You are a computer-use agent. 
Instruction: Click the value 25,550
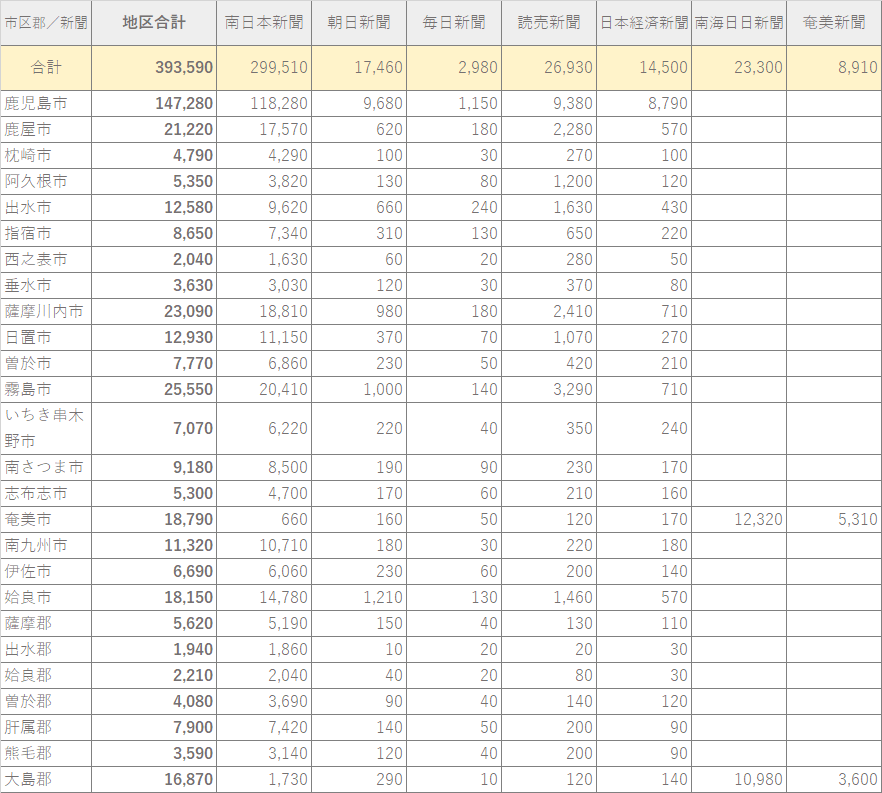click(x=189, y=389)
